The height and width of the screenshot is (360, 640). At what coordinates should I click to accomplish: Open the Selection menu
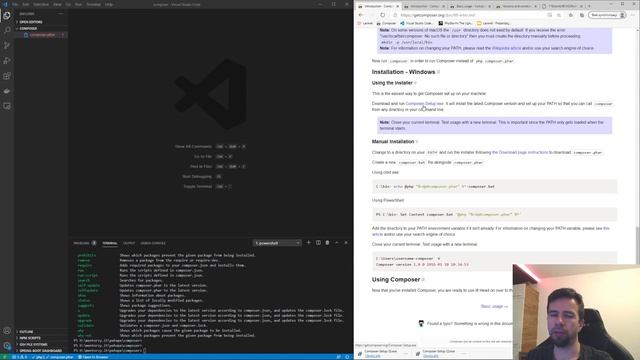tap(41, 4)
